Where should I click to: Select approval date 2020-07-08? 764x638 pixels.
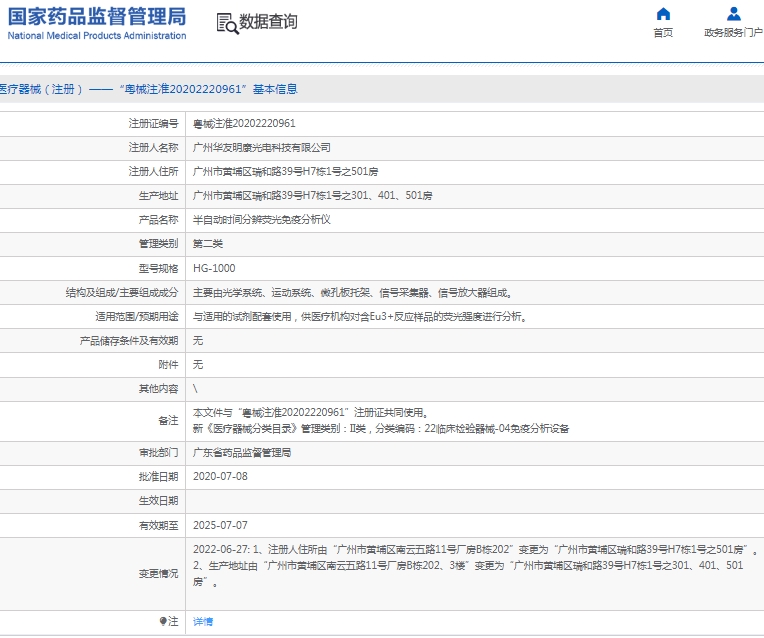click(x=220, y=477)
